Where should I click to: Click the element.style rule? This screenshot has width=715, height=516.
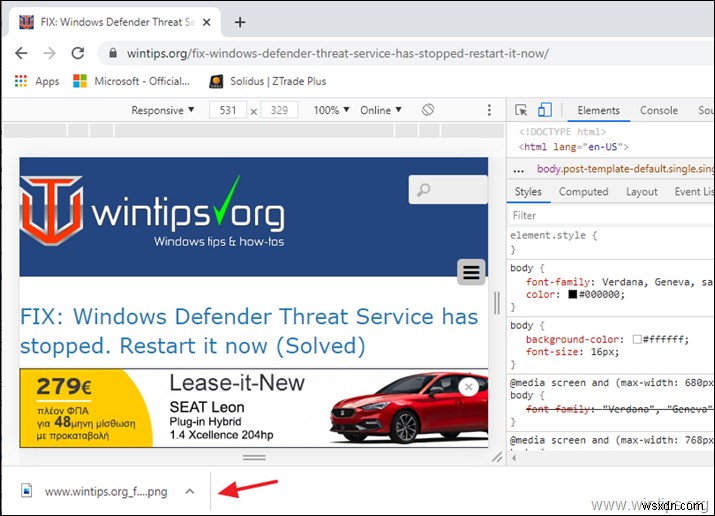coord(553,235)
